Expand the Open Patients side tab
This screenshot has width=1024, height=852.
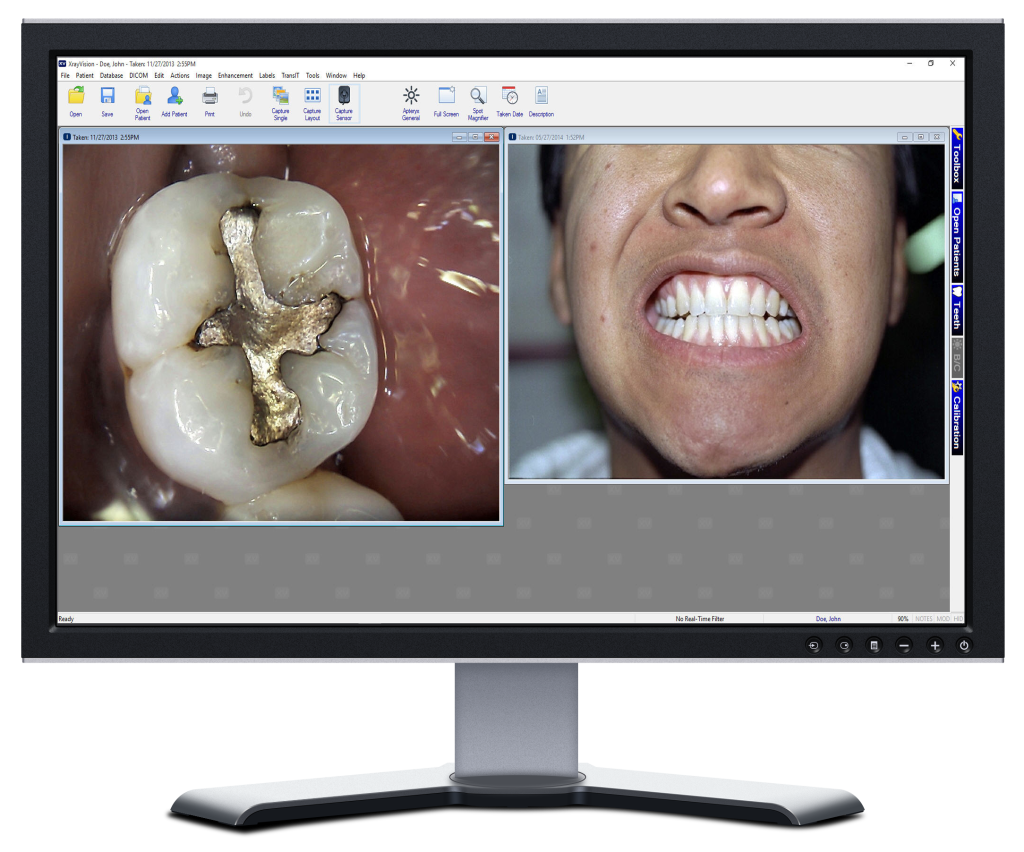pyautogui.click(x=956, y=238)
